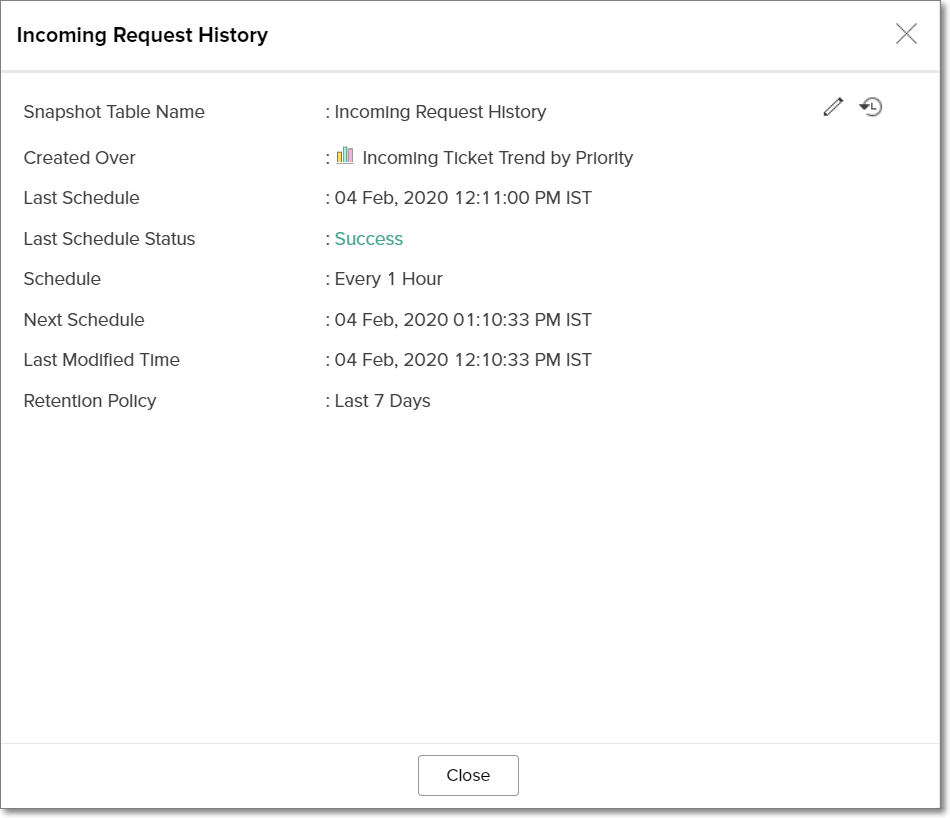Click the Next Schedule label

(x=84, y=320)
